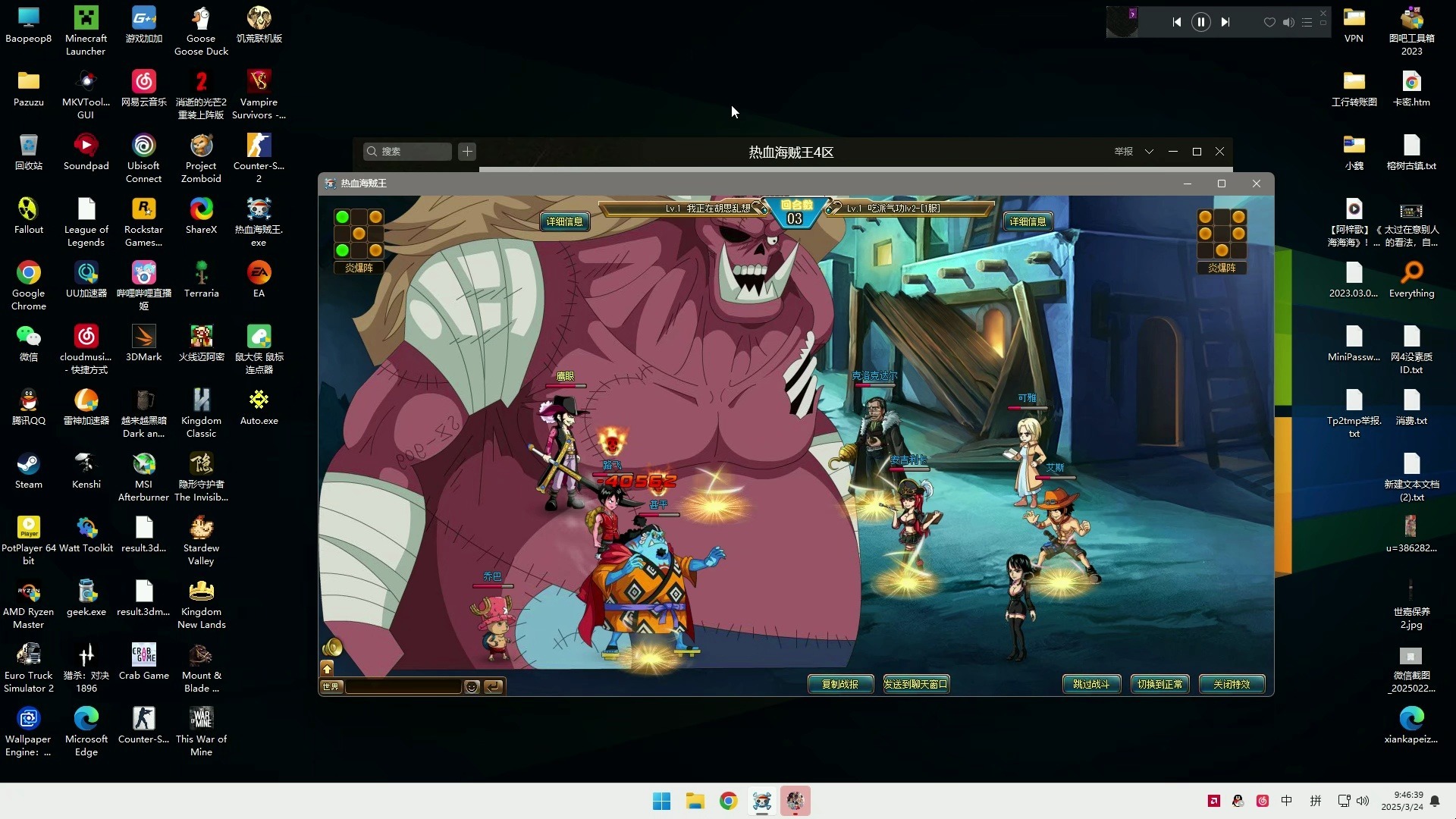Expand chat with the up-arrow icon
This screenshot has width=1456, height=819.
tap(327, 668)
